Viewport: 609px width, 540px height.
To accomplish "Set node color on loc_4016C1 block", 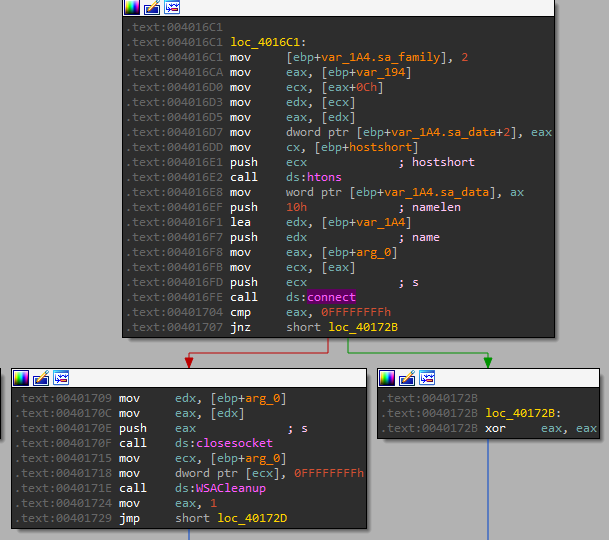I will pyautogui.click(x=132, y=8).
